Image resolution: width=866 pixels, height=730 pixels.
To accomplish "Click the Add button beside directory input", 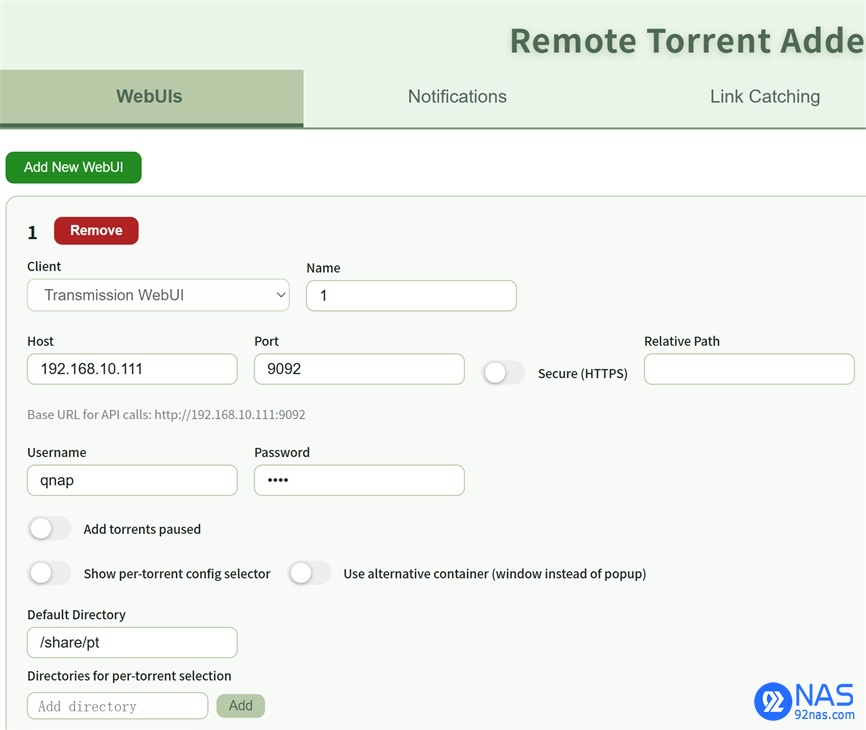I will tap(241, 706).
